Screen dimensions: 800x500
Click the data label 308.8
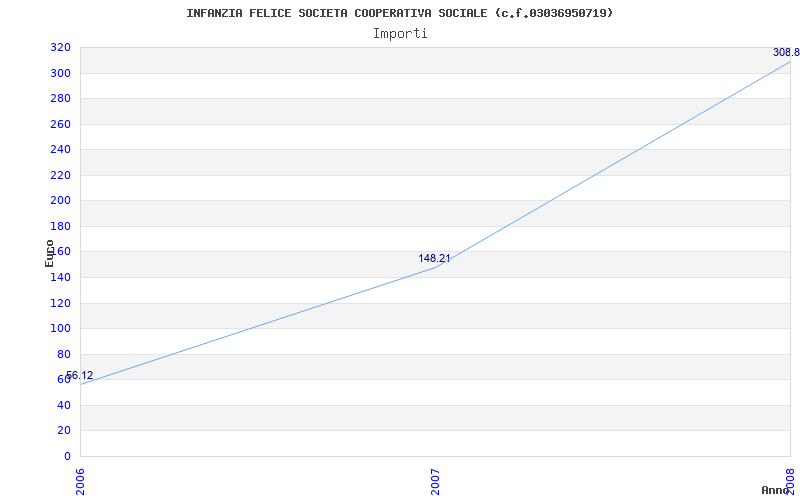786,52
